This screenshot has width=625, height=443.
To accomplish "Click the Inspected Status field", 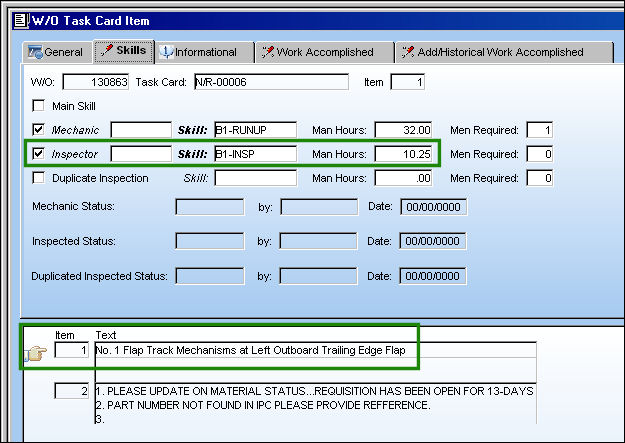I will 210,241.
